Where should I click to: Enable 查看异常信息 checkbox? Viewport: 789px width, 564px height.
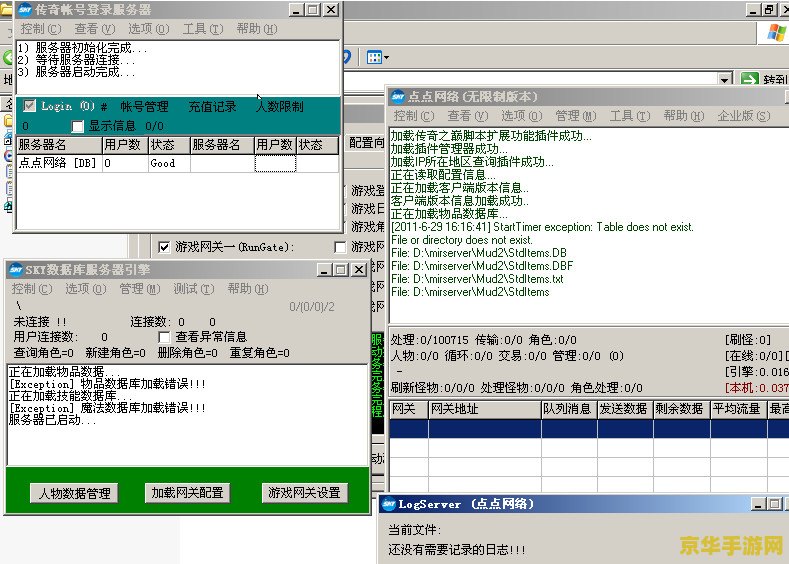pyautogui.click(x=164, y=337)
